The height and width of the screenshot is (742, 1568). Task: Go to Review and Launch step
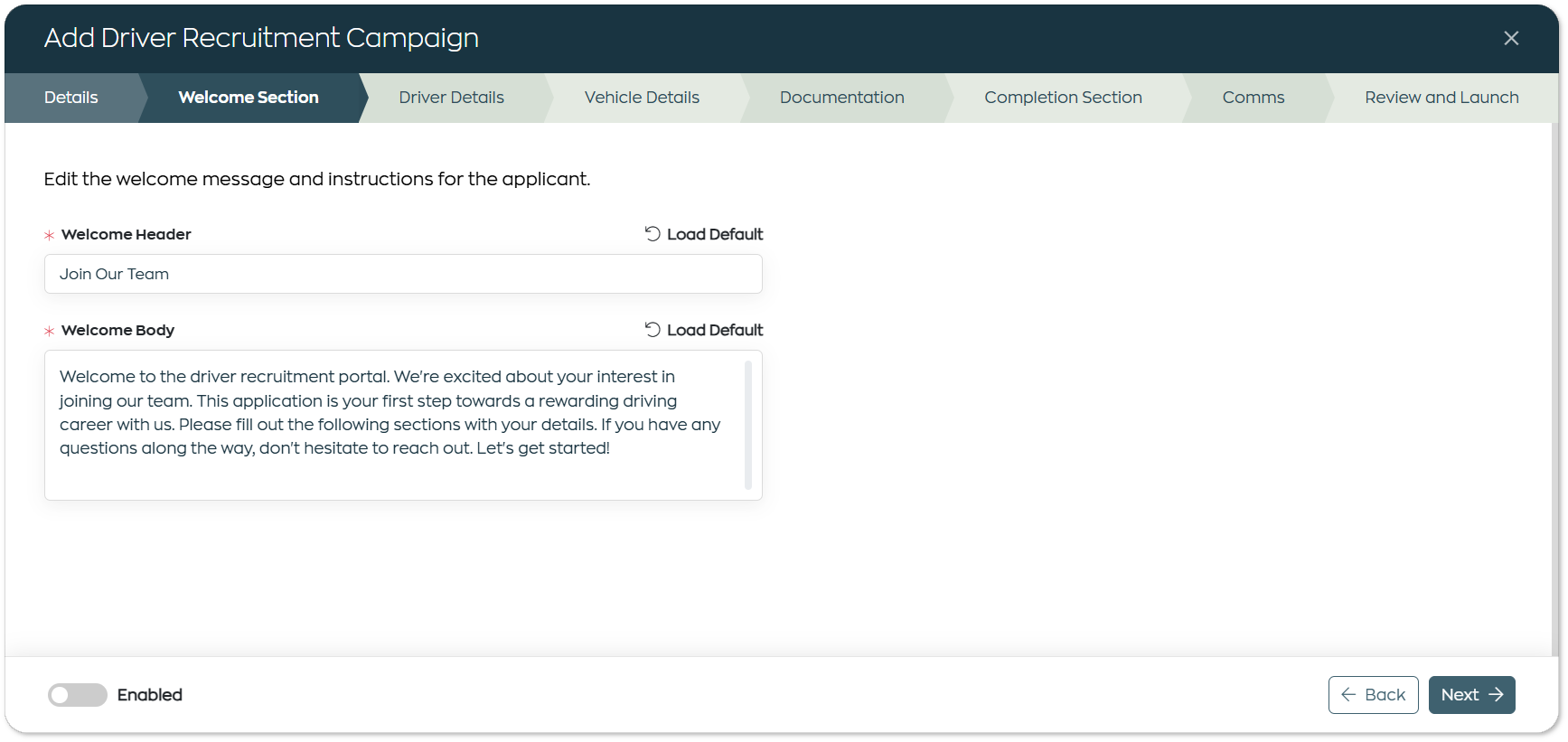pyautogui.click(x=1441, y=98)
